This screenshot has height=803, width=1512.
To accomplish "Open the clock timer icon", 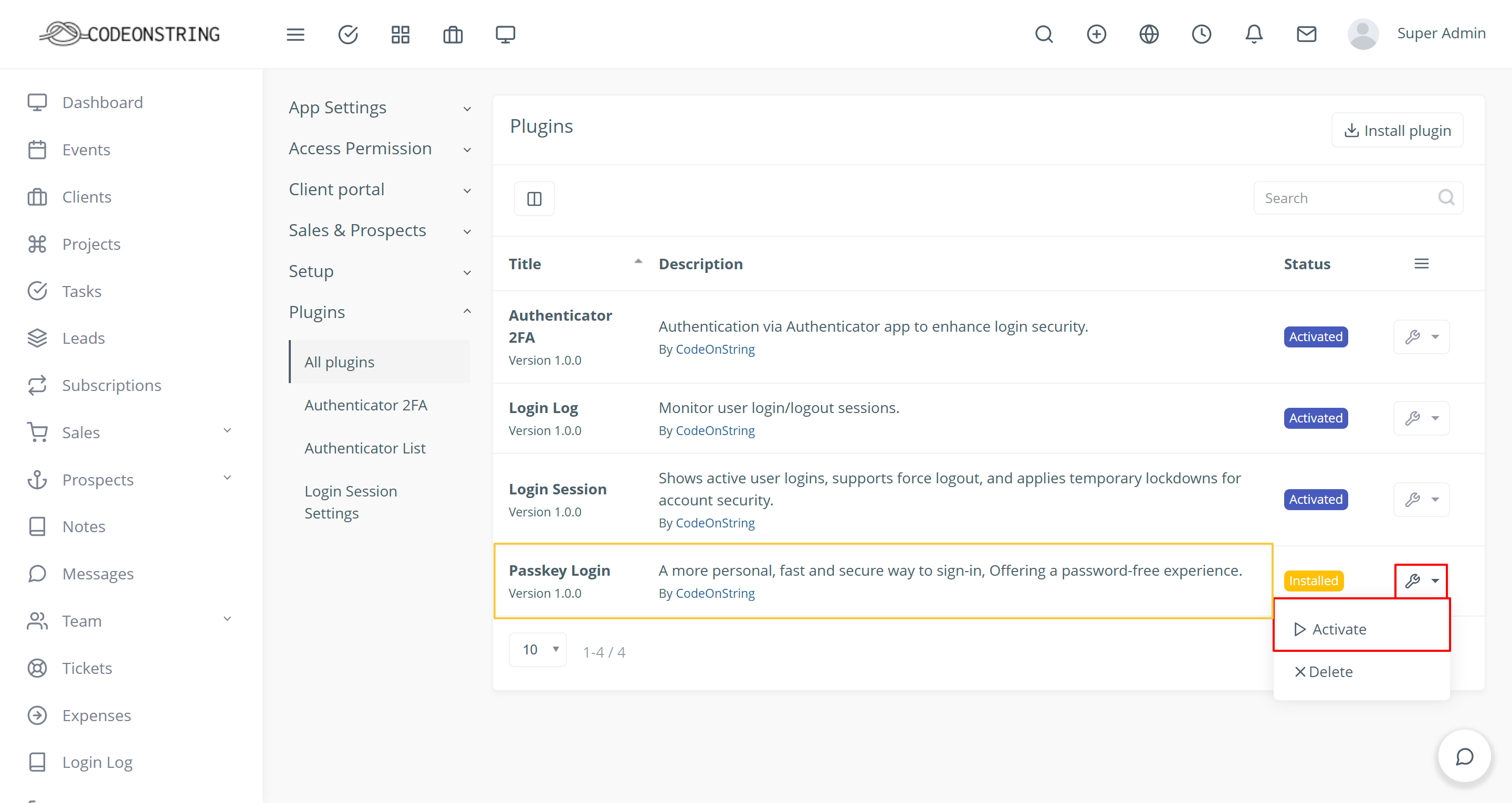I will [x=1201, y=35].
